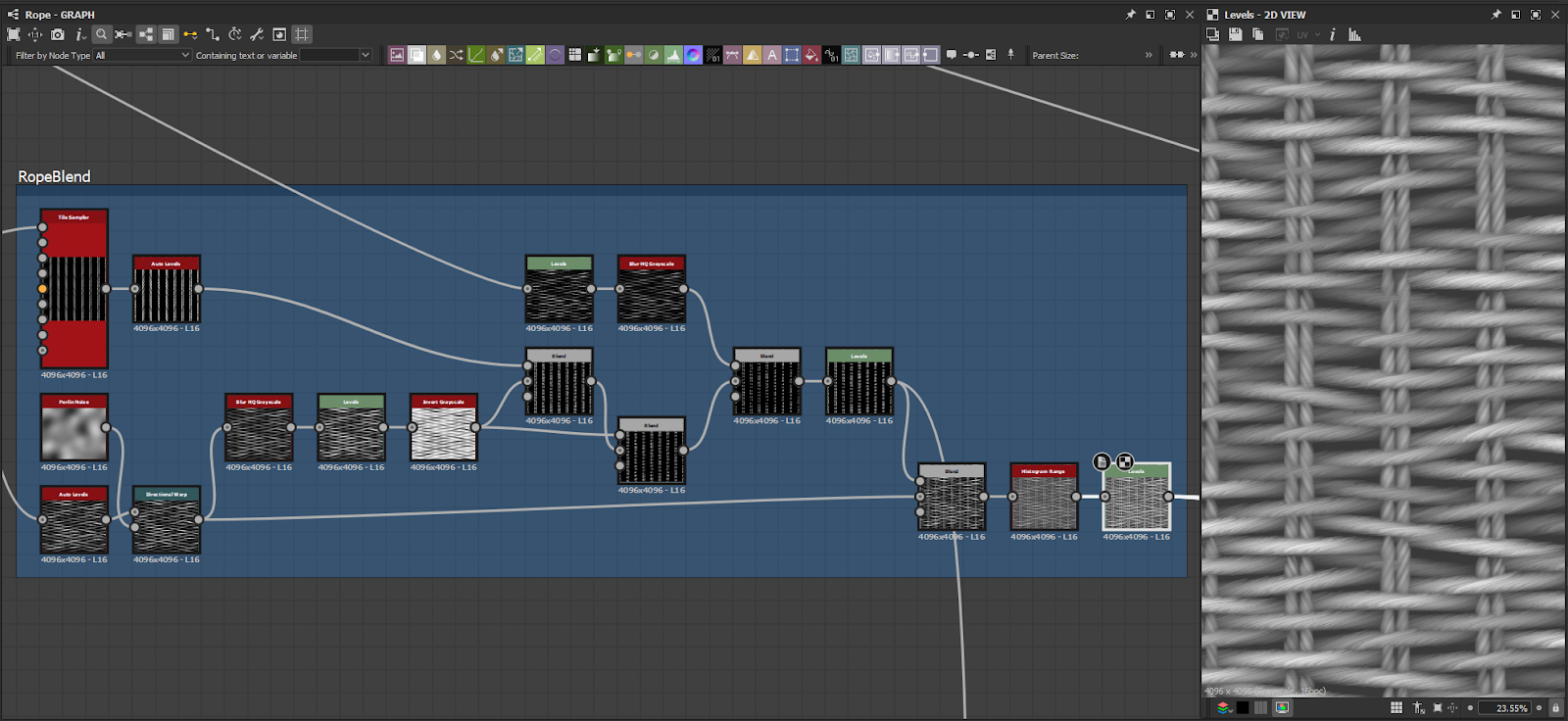Toggle the lock icon in 2D view footer
This screenshot has height=721, width=1568.
1555,707
